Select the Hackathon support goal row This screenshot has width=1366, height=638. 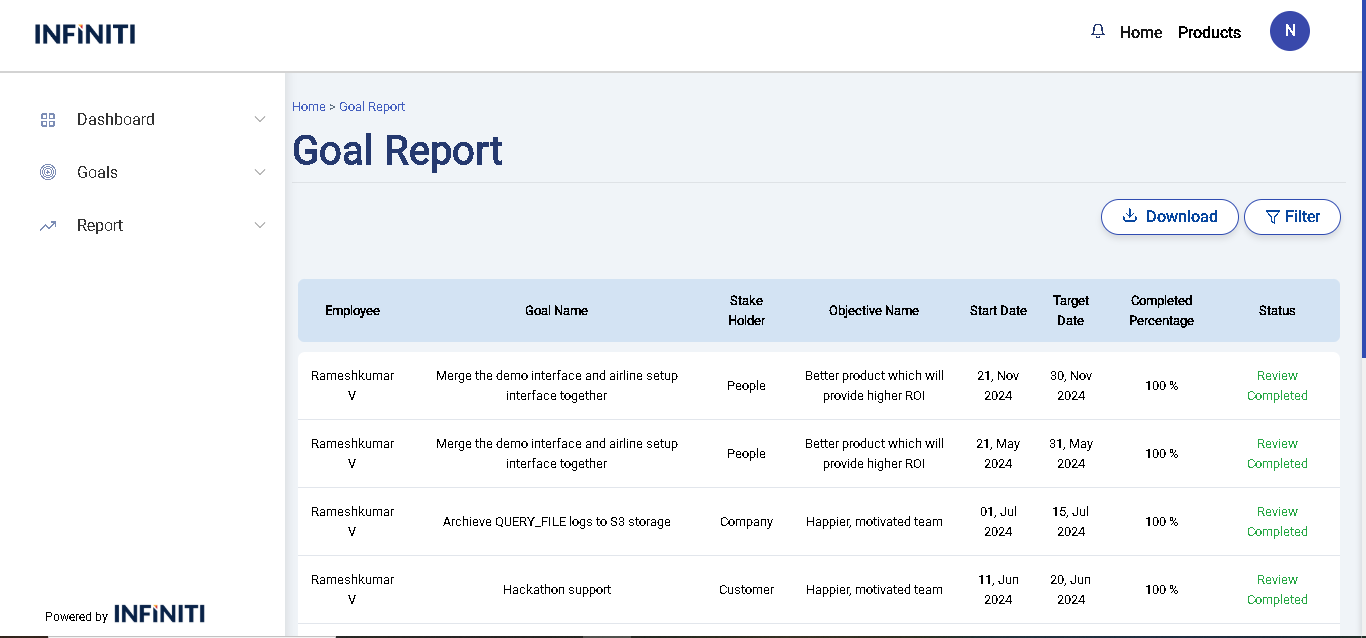pos(557,590)
